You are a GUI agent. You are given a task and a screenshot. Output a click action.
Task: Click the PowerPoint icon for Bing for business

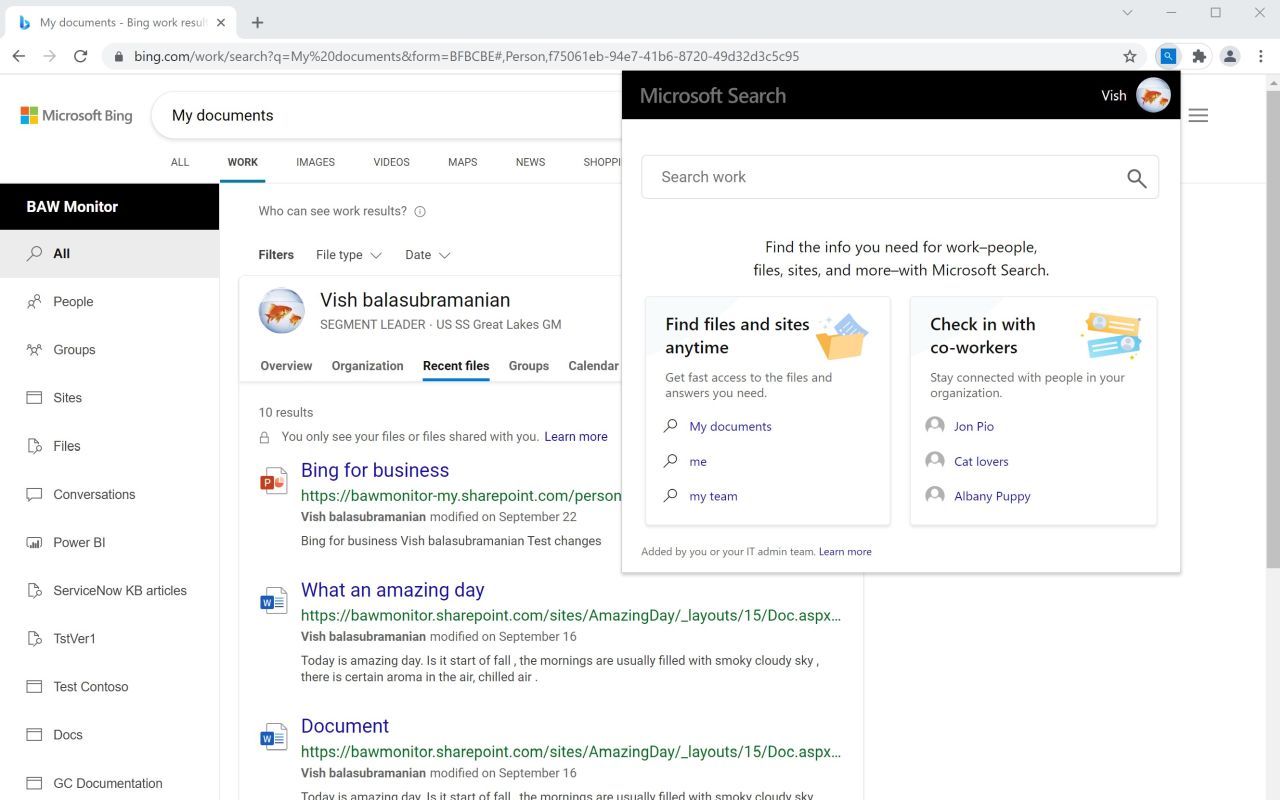coord(273,481)
